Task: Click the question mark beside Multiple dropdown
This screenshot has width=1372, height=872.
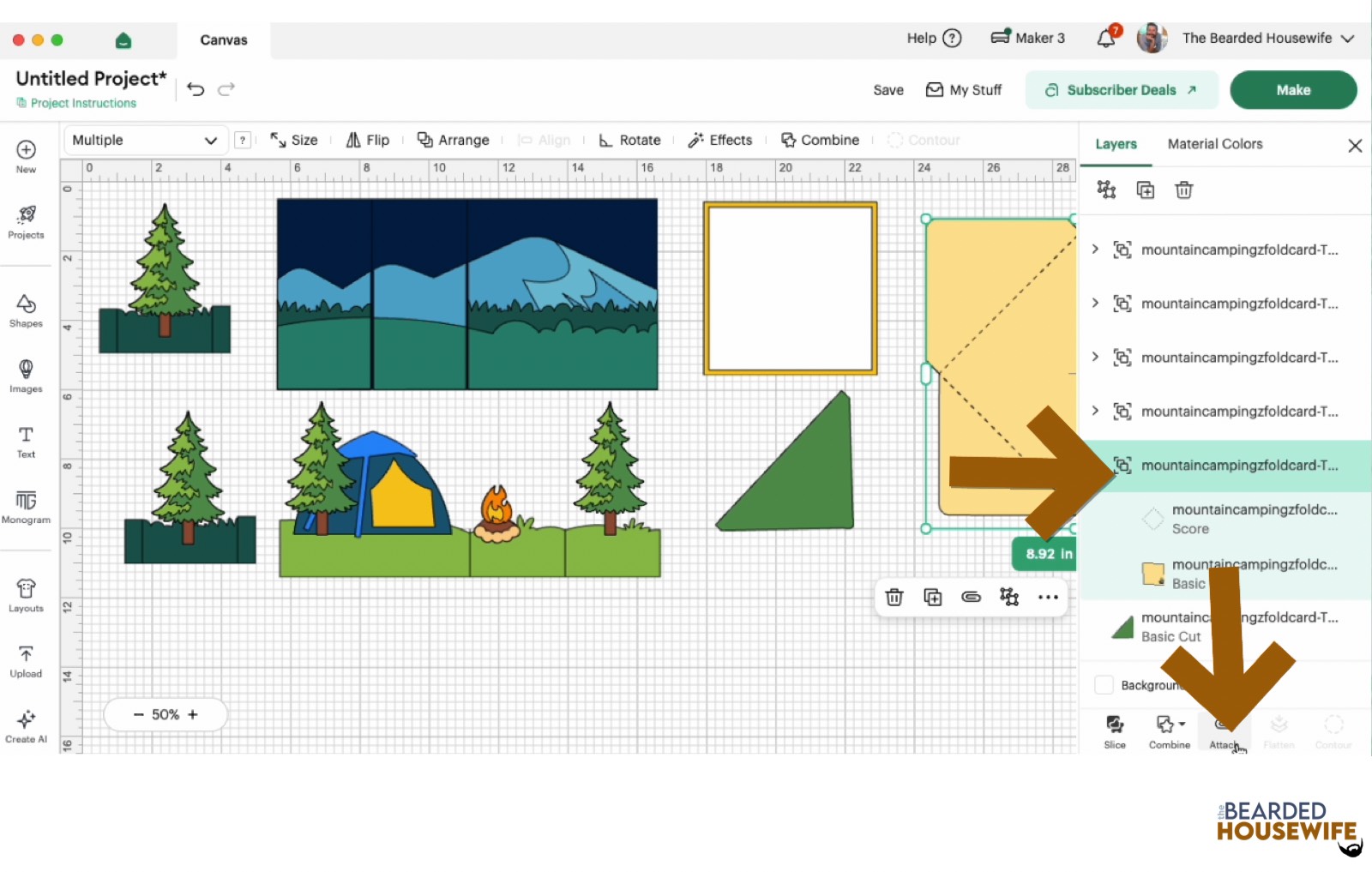Action: (x=244, y=140)
